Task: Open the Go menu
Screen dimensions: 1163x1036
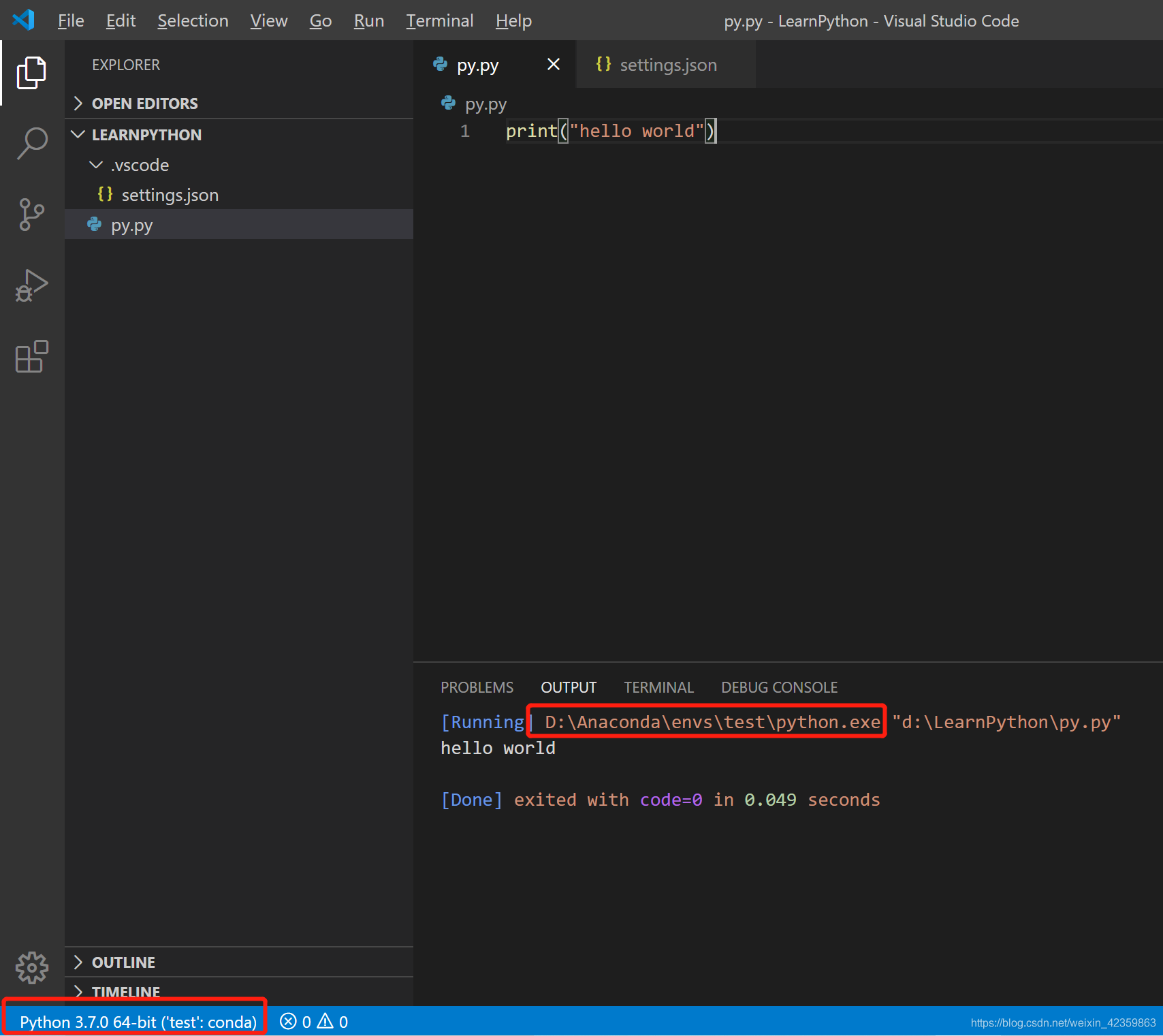Action: [321, 21]
